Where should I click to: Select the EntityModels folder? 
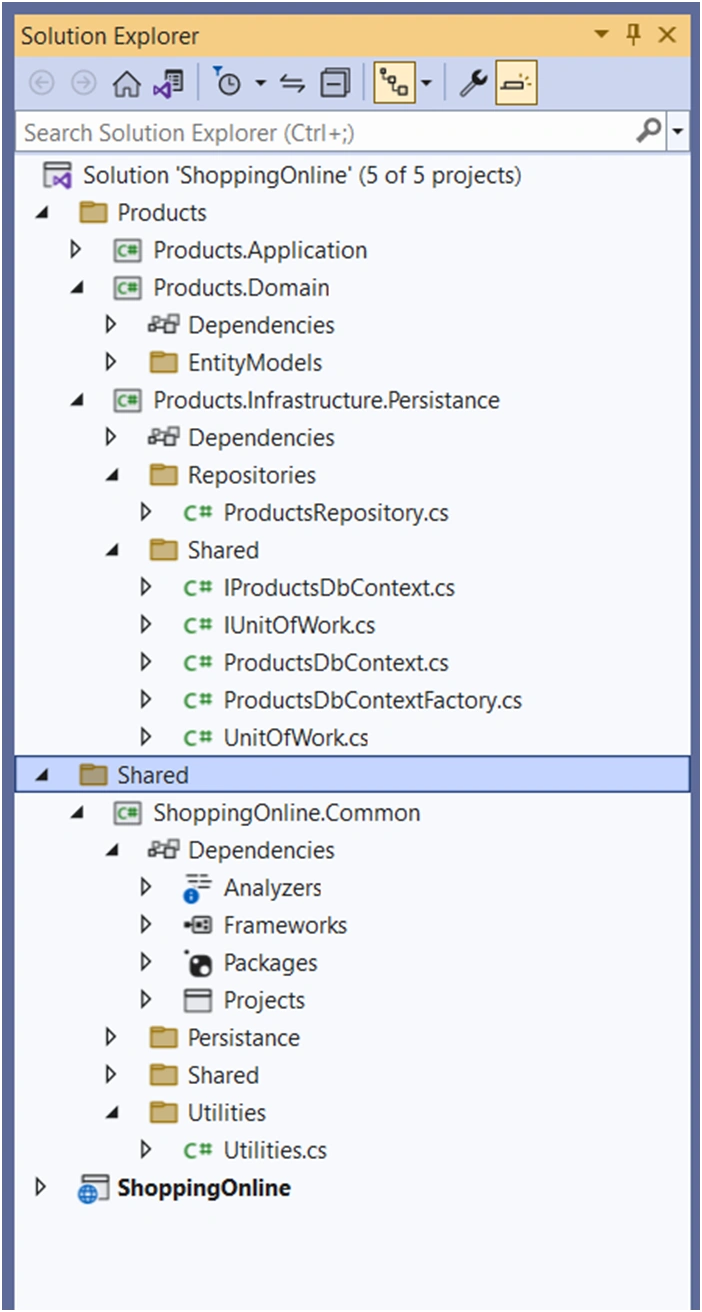255,363
